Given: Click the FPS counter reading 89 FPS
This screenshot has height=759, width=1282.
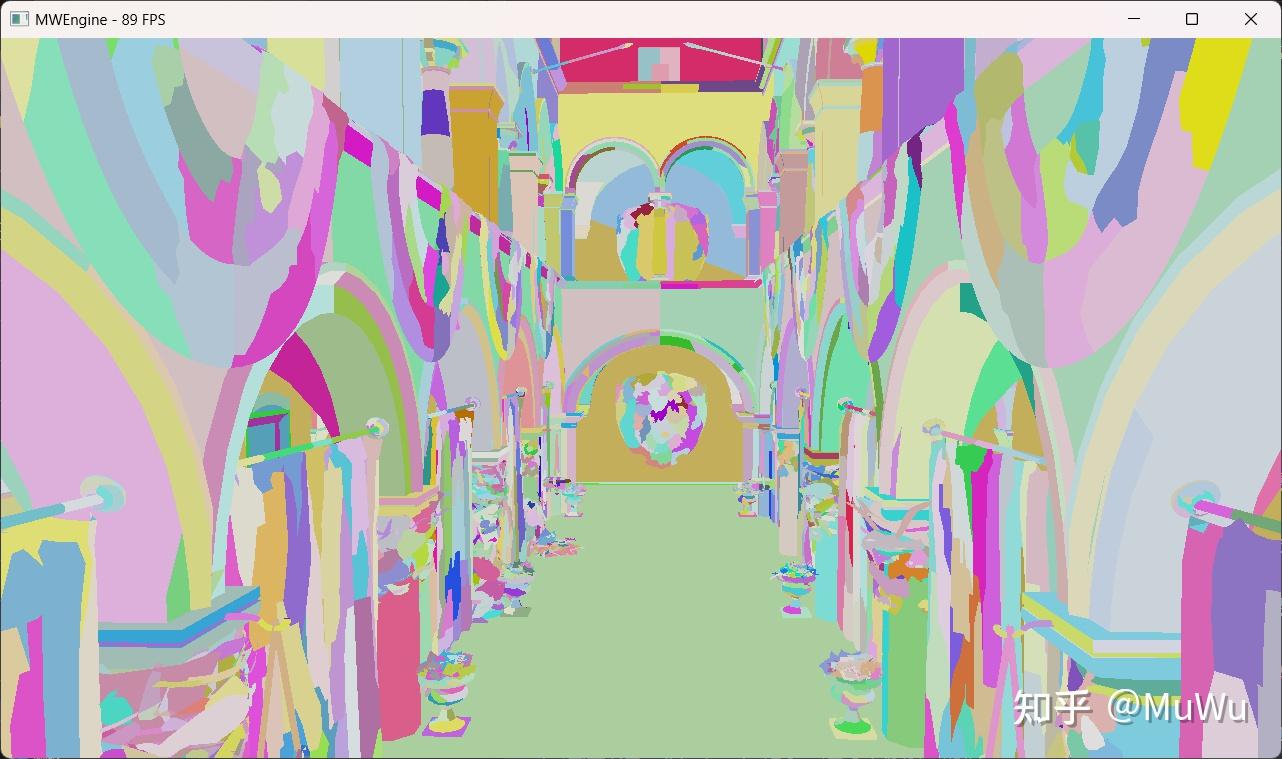Looking at the screenshot, I should (x=140, y=18).
